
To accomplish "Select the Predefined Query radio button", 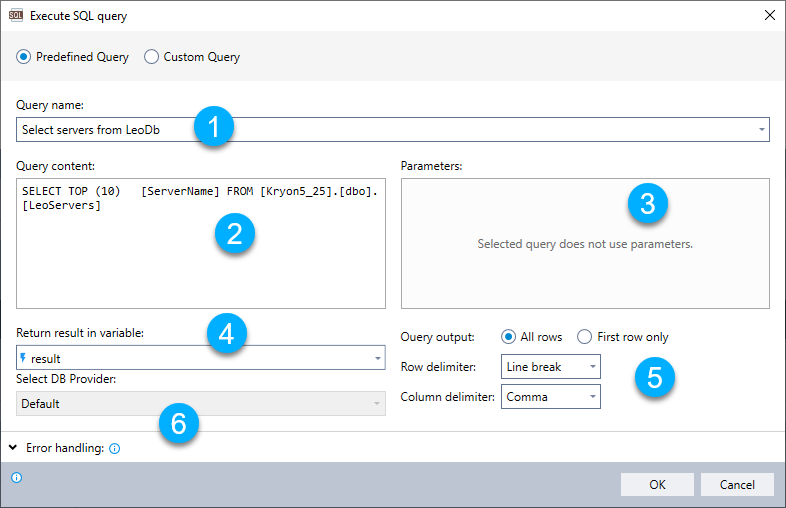I will pos(24,57).
